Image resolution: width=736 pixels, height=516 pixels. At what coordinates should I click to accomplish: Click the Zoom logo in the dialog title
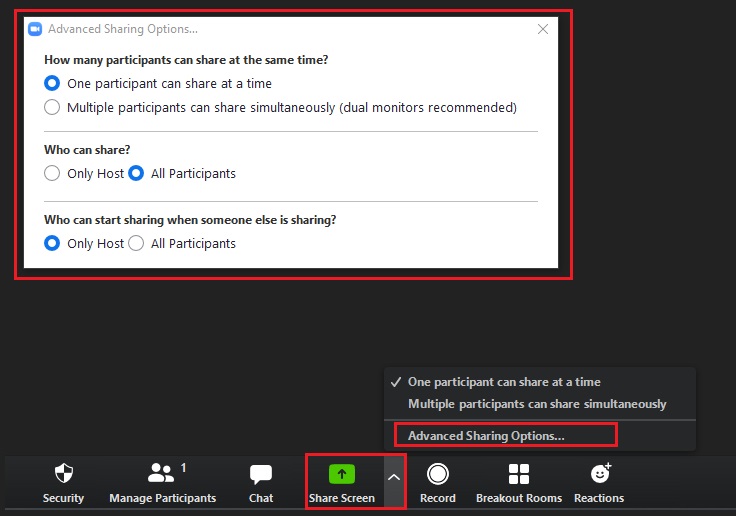pos(35,29)
